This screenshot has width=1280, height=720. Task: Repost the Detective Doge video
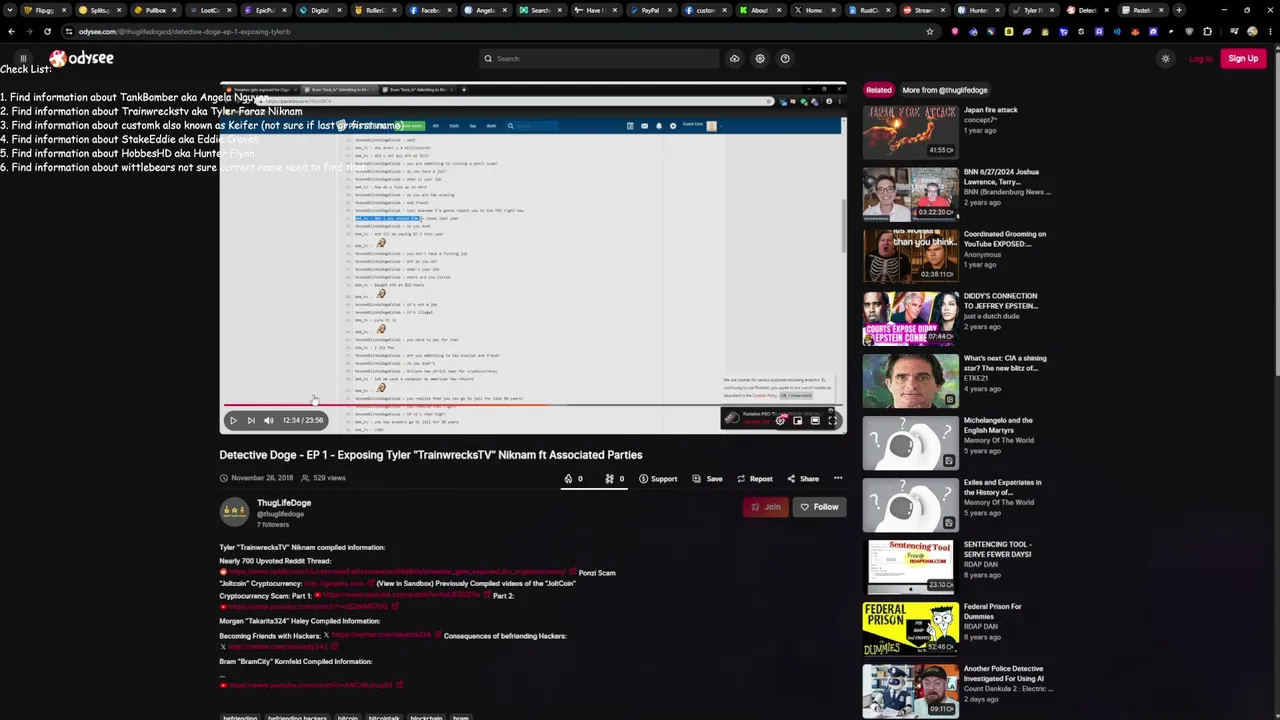(x=755, y=479)
